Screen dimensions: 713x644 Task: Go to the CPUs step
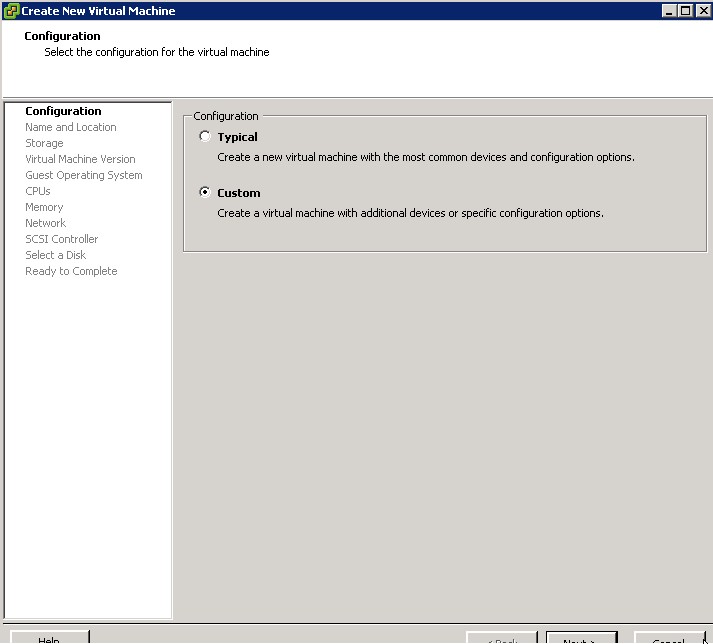(x=38, y=191)
